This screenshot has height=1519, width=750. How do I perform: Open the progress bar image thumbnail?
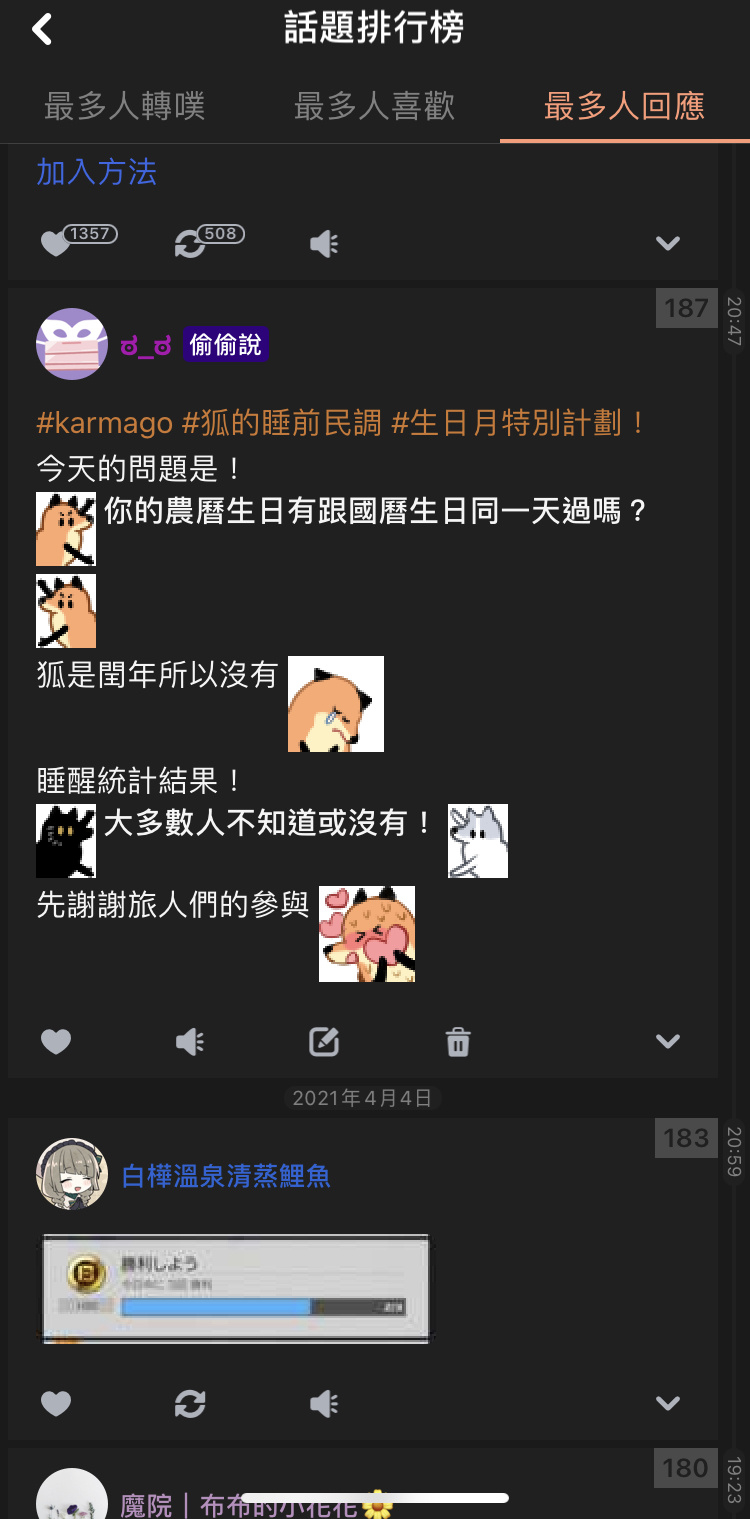(x=235, y=1288)
